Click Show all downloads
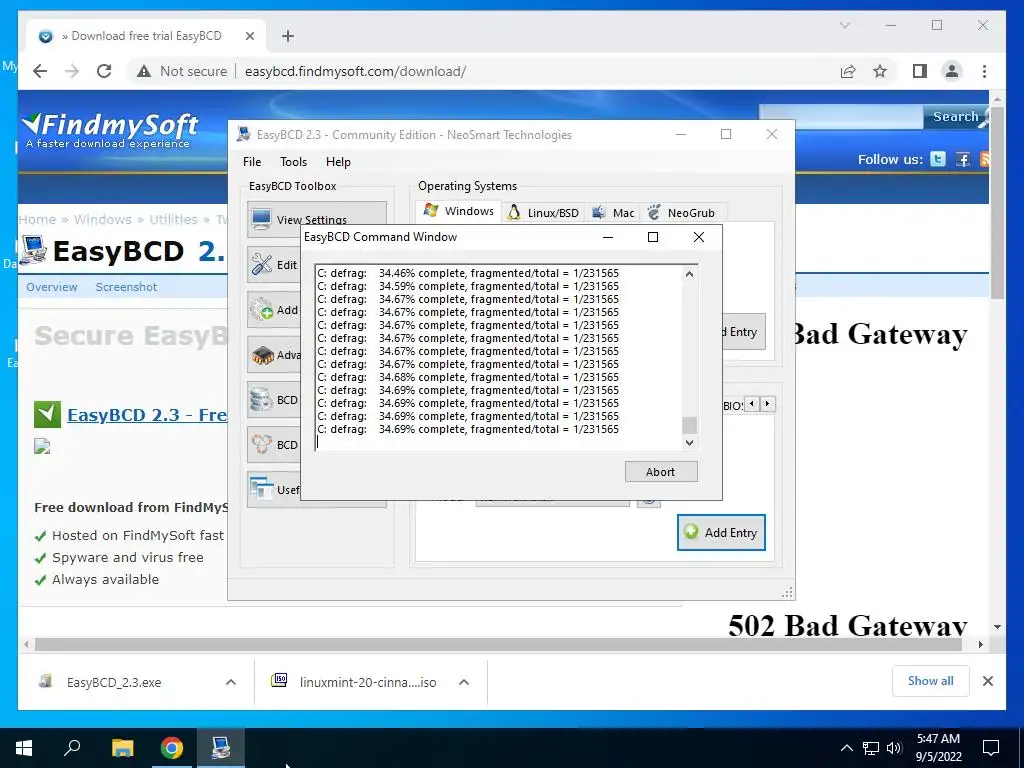This screenshot has height=768, width=1024. pos(930,681)
